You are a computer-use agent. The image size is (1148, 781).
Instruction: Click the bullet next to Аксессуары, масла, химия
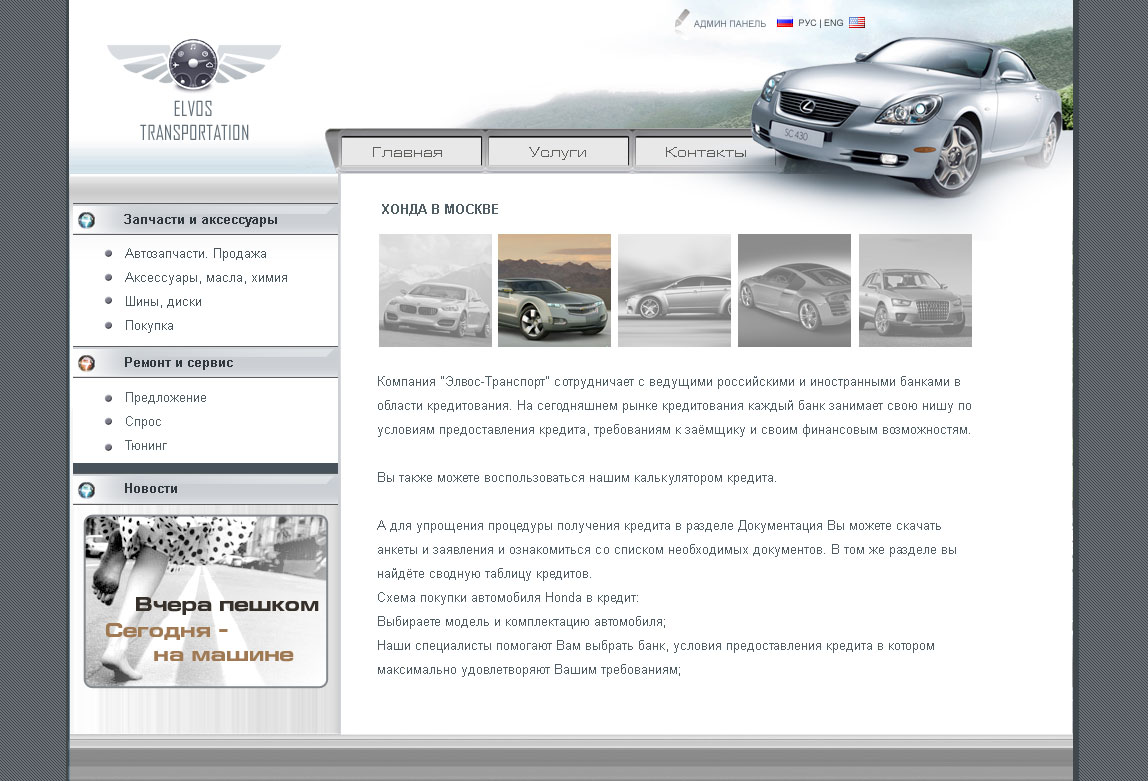108,277
